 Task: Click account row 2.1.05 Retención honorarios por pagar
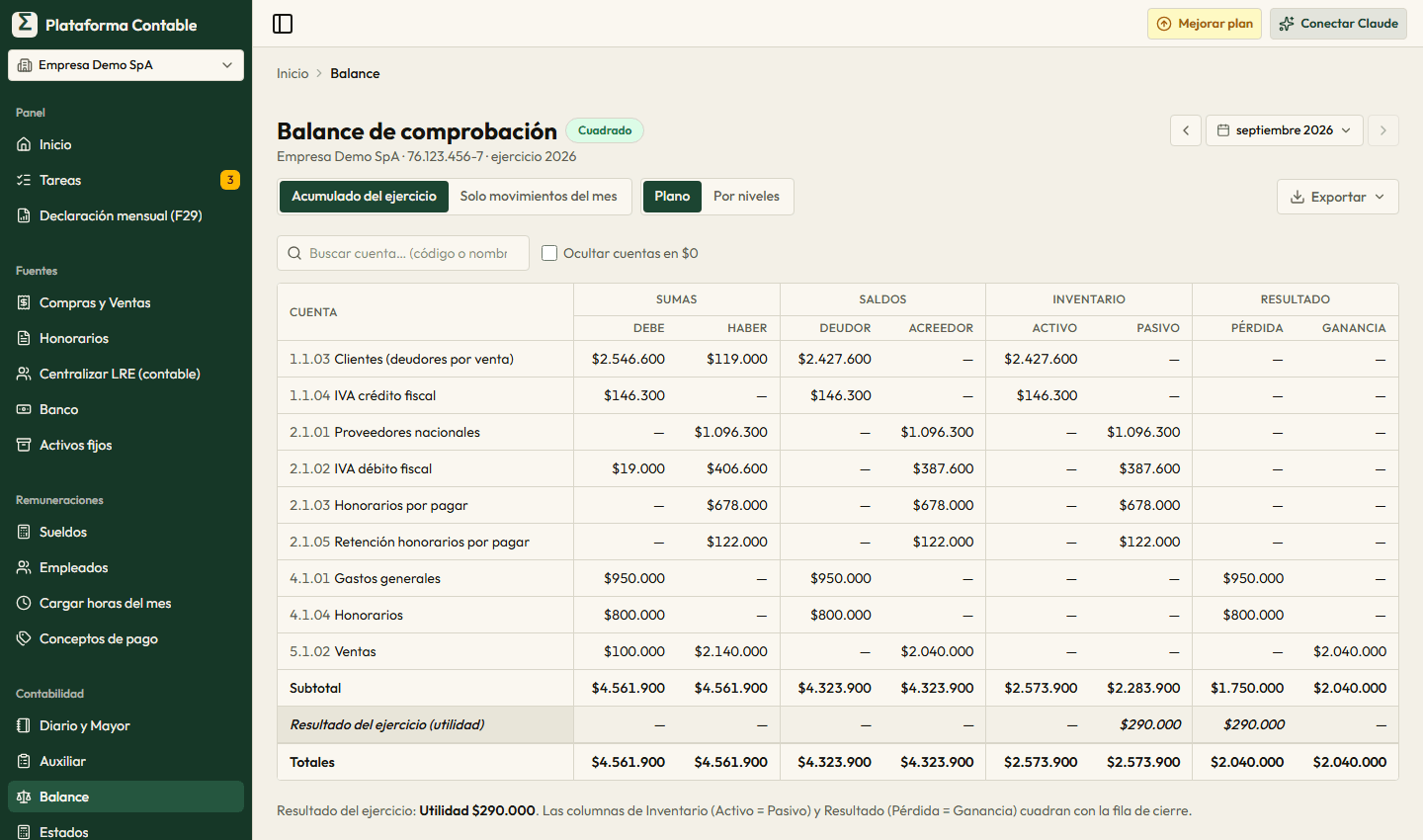tap(838, 542)
